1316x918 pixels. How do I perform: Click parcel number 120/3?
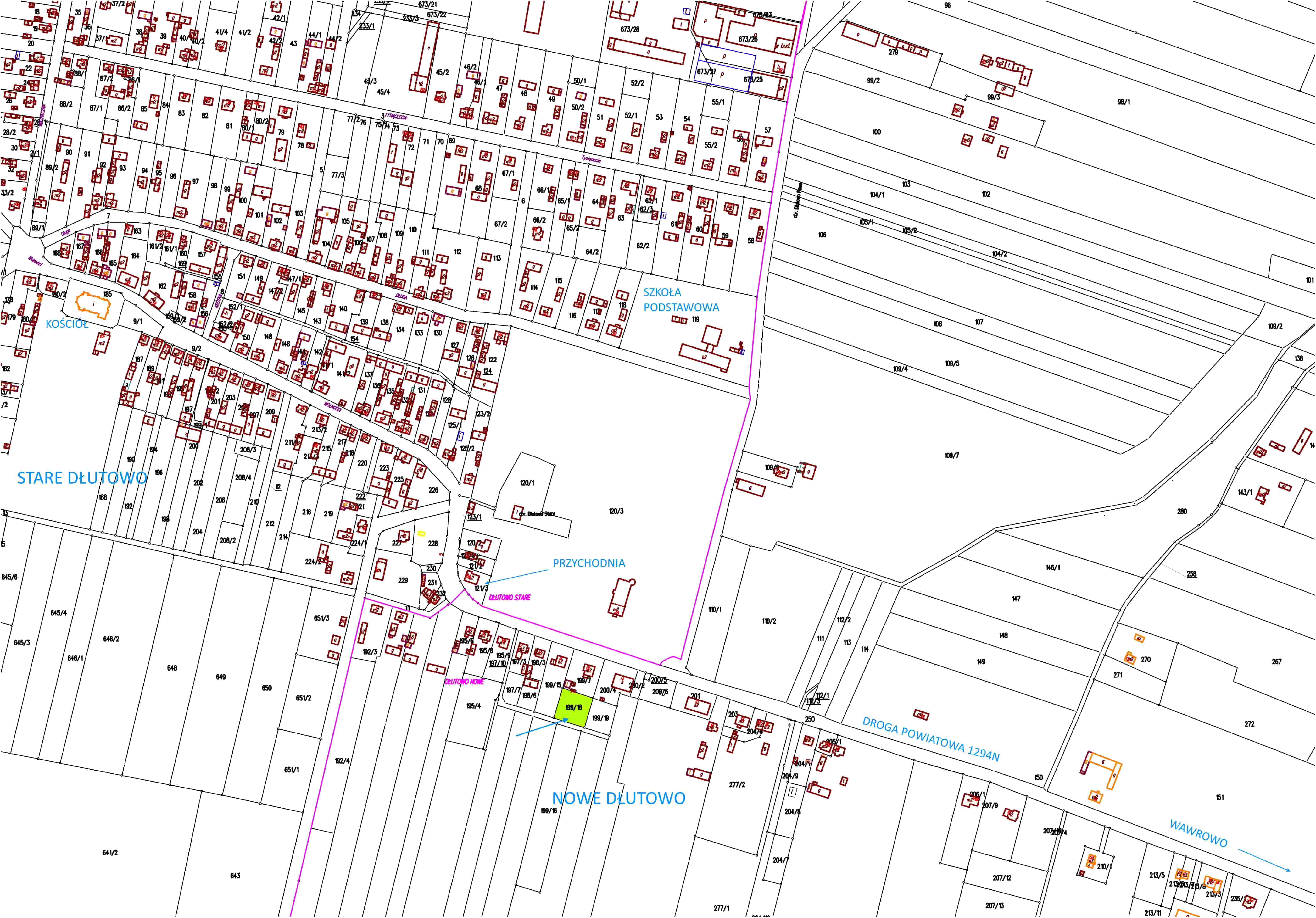coord(616,511)
